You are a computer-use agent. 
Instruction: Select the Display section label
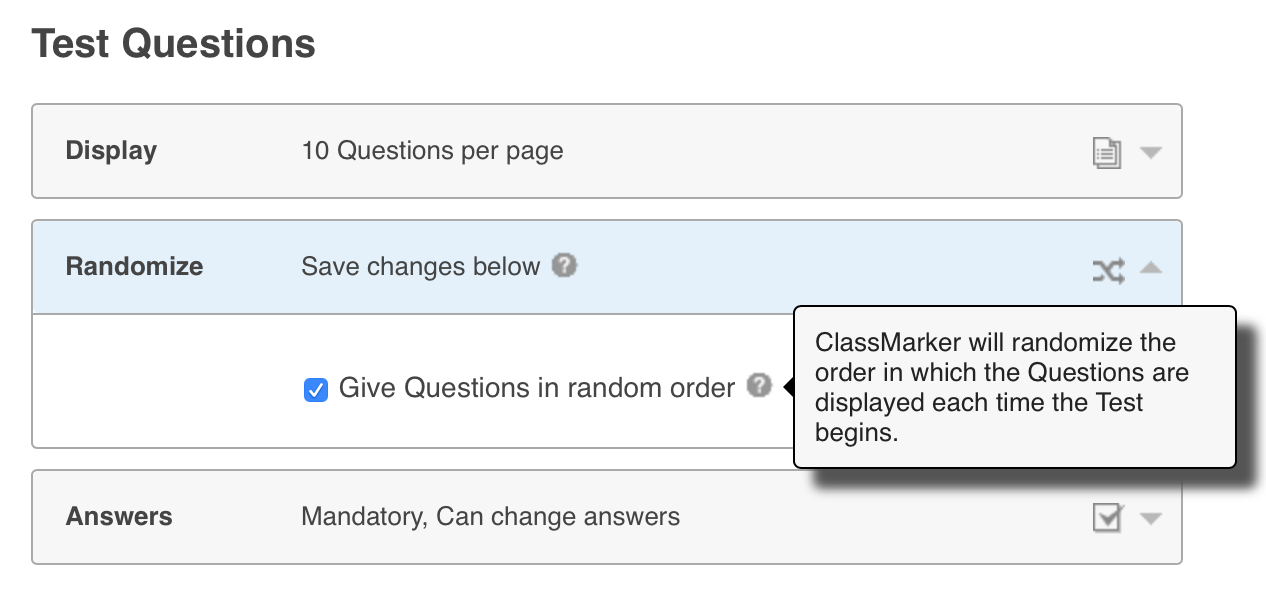point(111,151)
